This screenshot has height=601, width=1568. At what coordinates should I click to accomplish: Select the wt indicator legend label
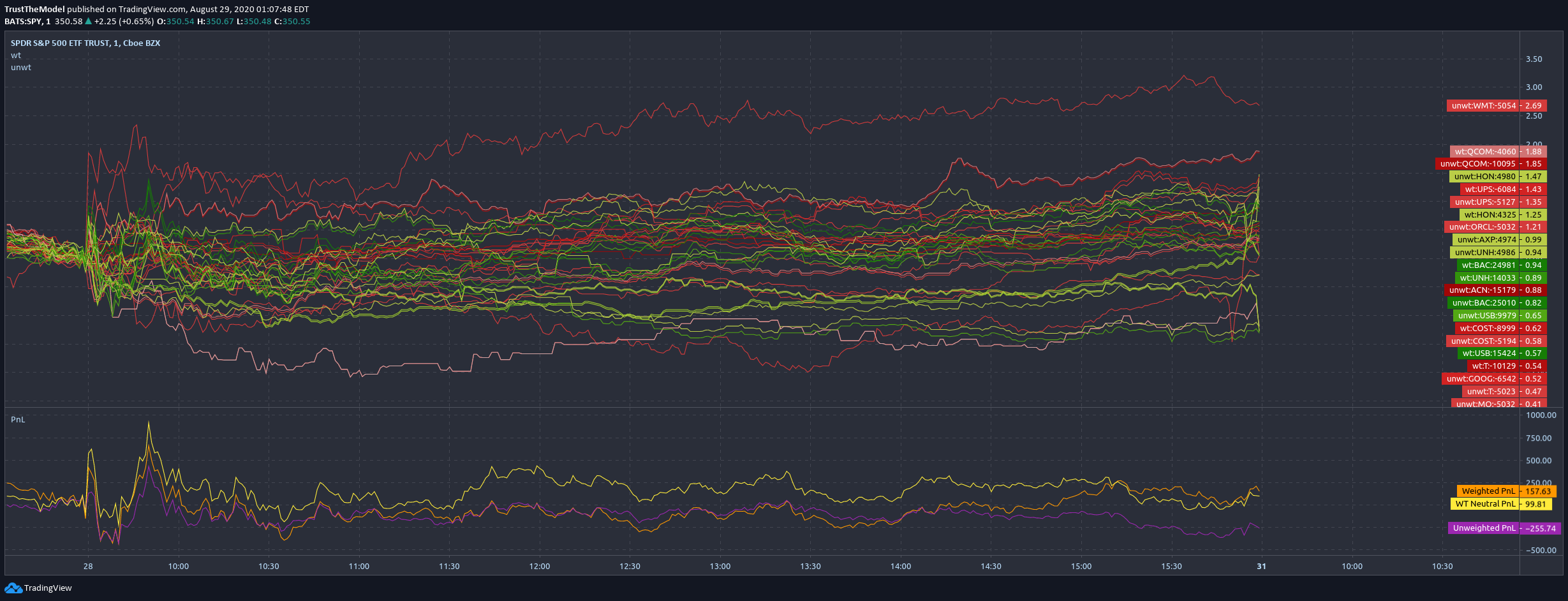[16, 55]
